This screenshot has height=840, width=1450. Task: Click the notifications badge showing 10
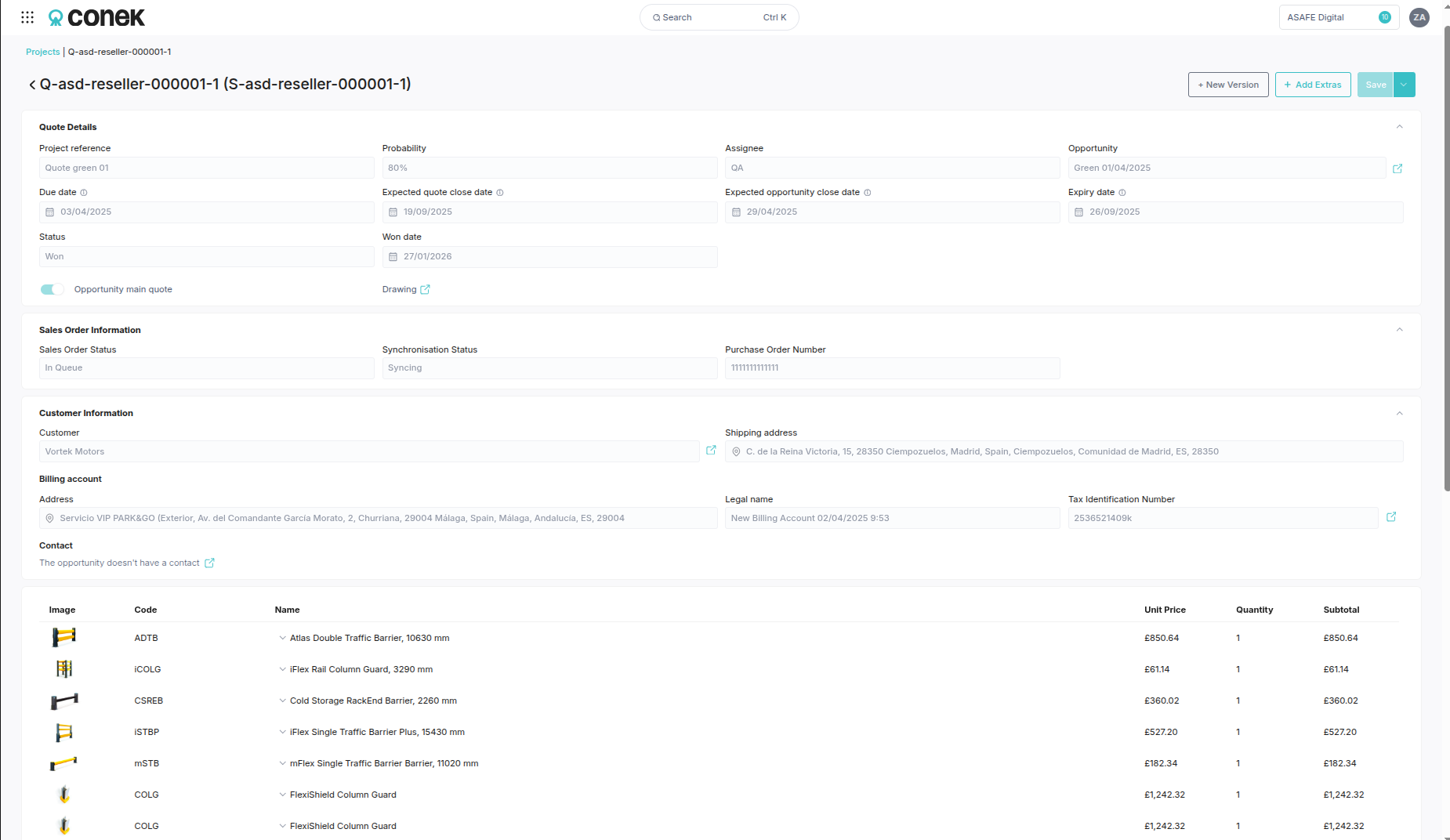(1385, 17)
